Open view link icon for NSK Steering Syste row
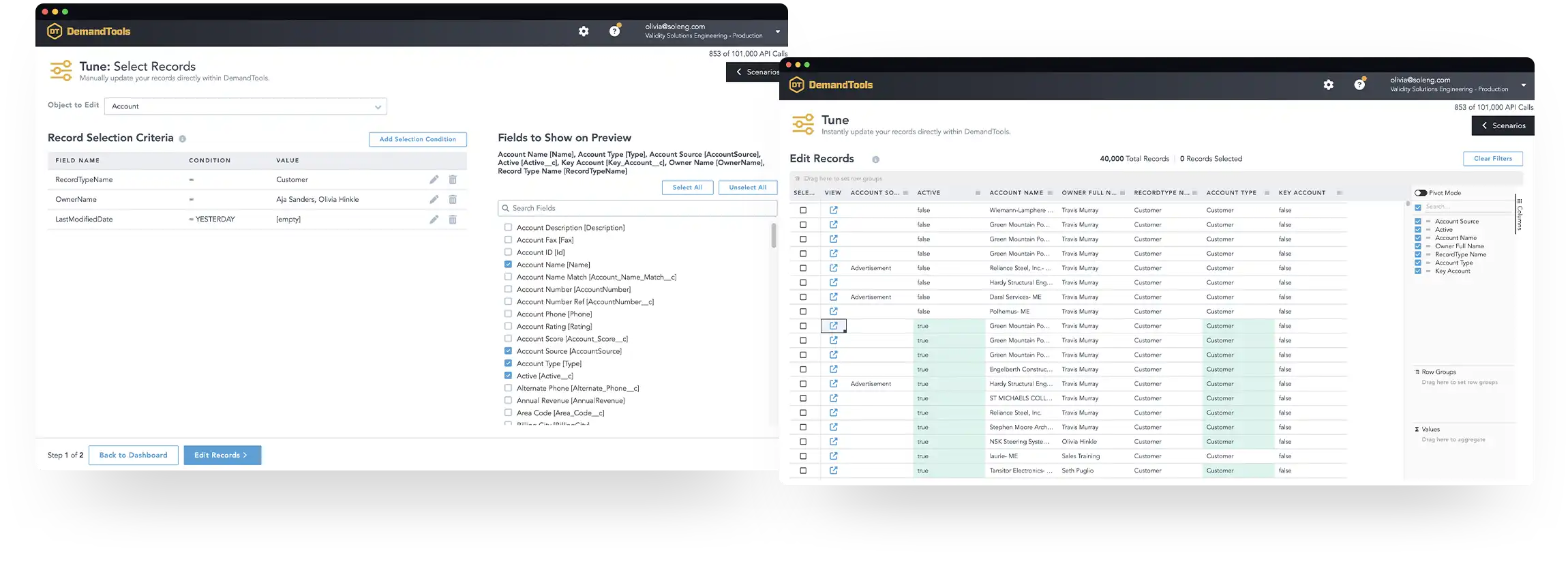 (x=833, y=441)
